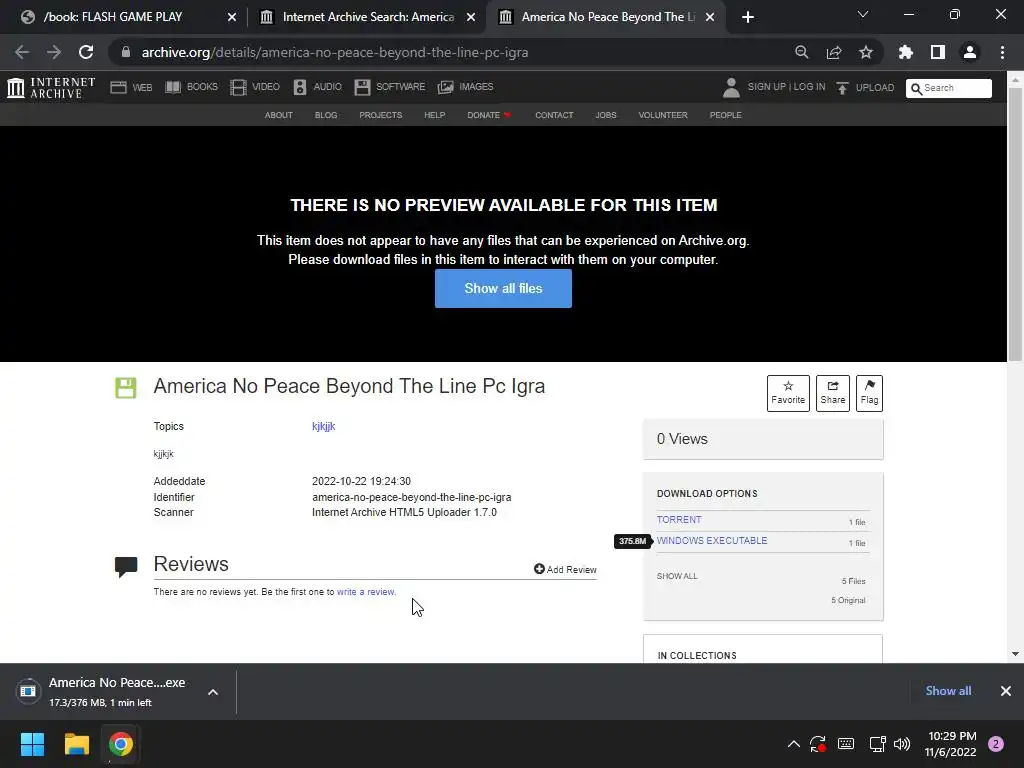Click the taskbar clock and date

click(x=950, y=744)
